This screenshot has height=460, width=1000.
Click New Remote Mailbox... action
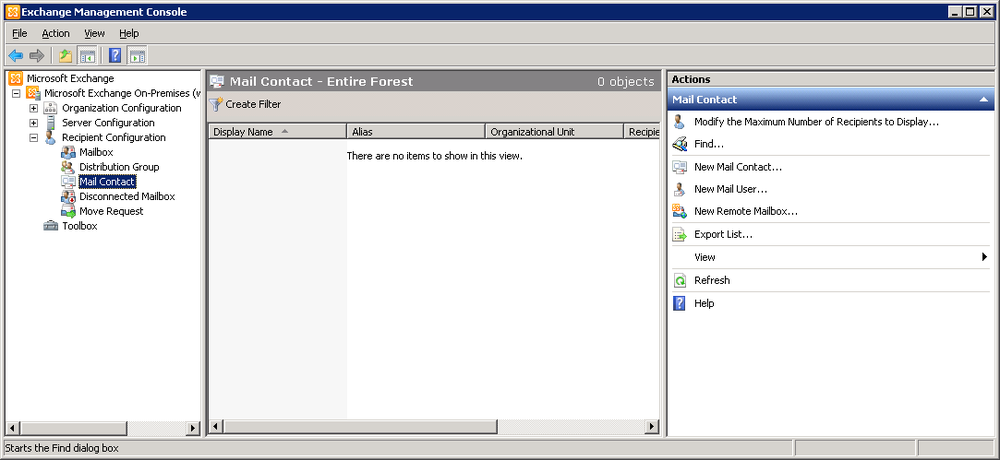point(746,211)
